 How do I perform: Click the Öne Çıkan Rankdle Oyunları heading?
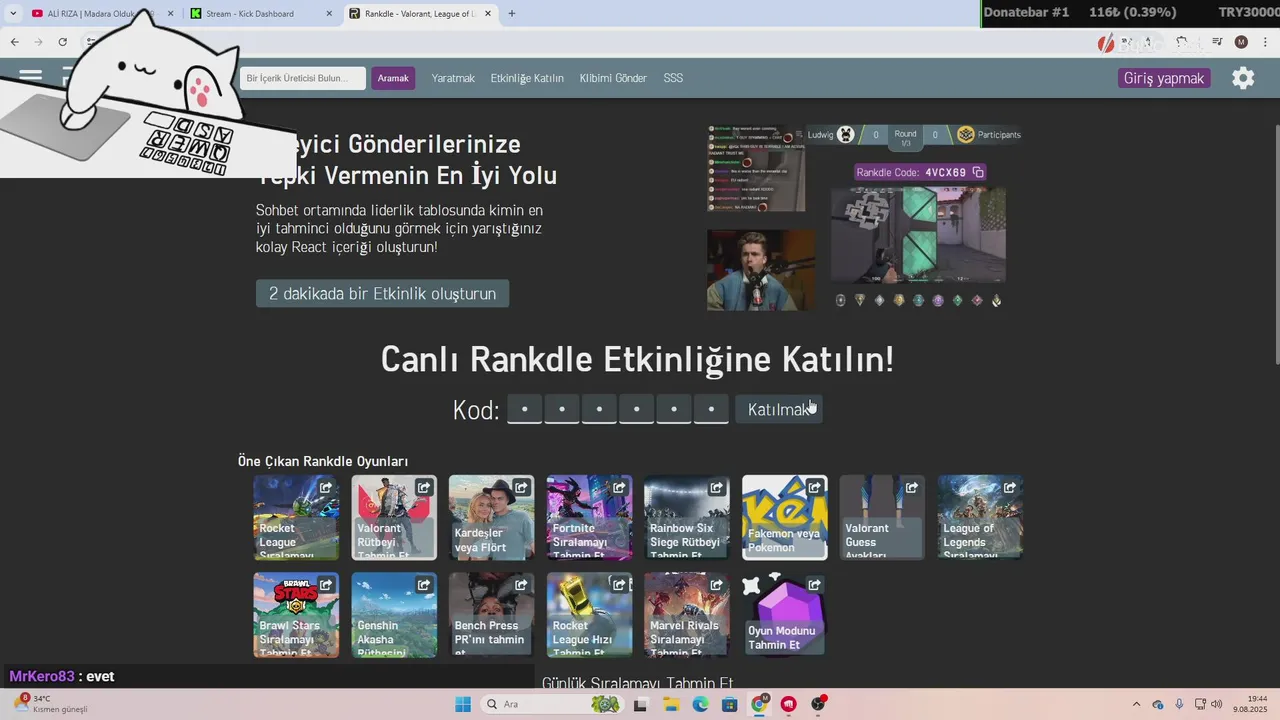click(323, 461)
